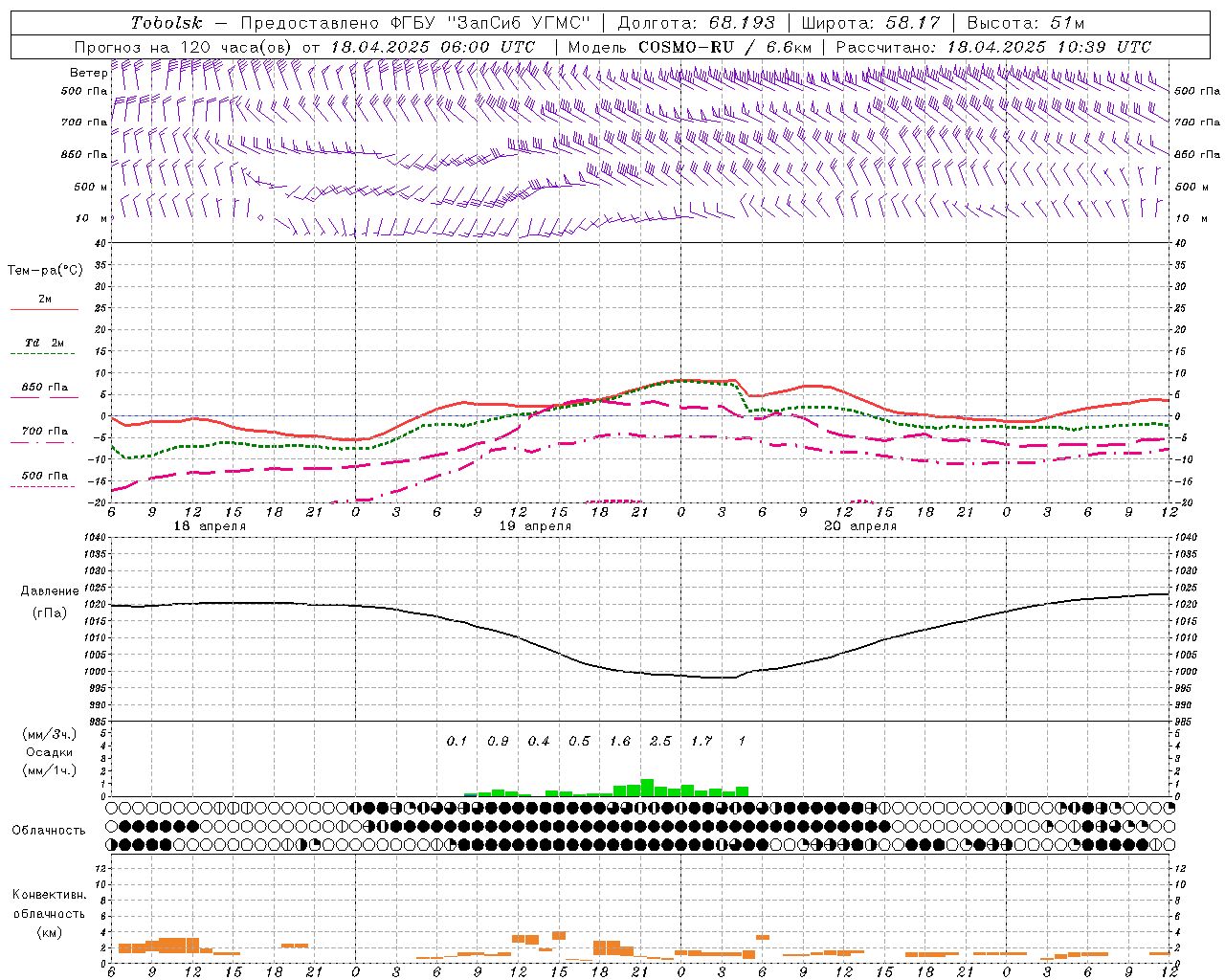Select the "ЗапСиб УГМС" provider text
Image resolution: width=1225 pixels, height=980 pixels.
point(519,23)
